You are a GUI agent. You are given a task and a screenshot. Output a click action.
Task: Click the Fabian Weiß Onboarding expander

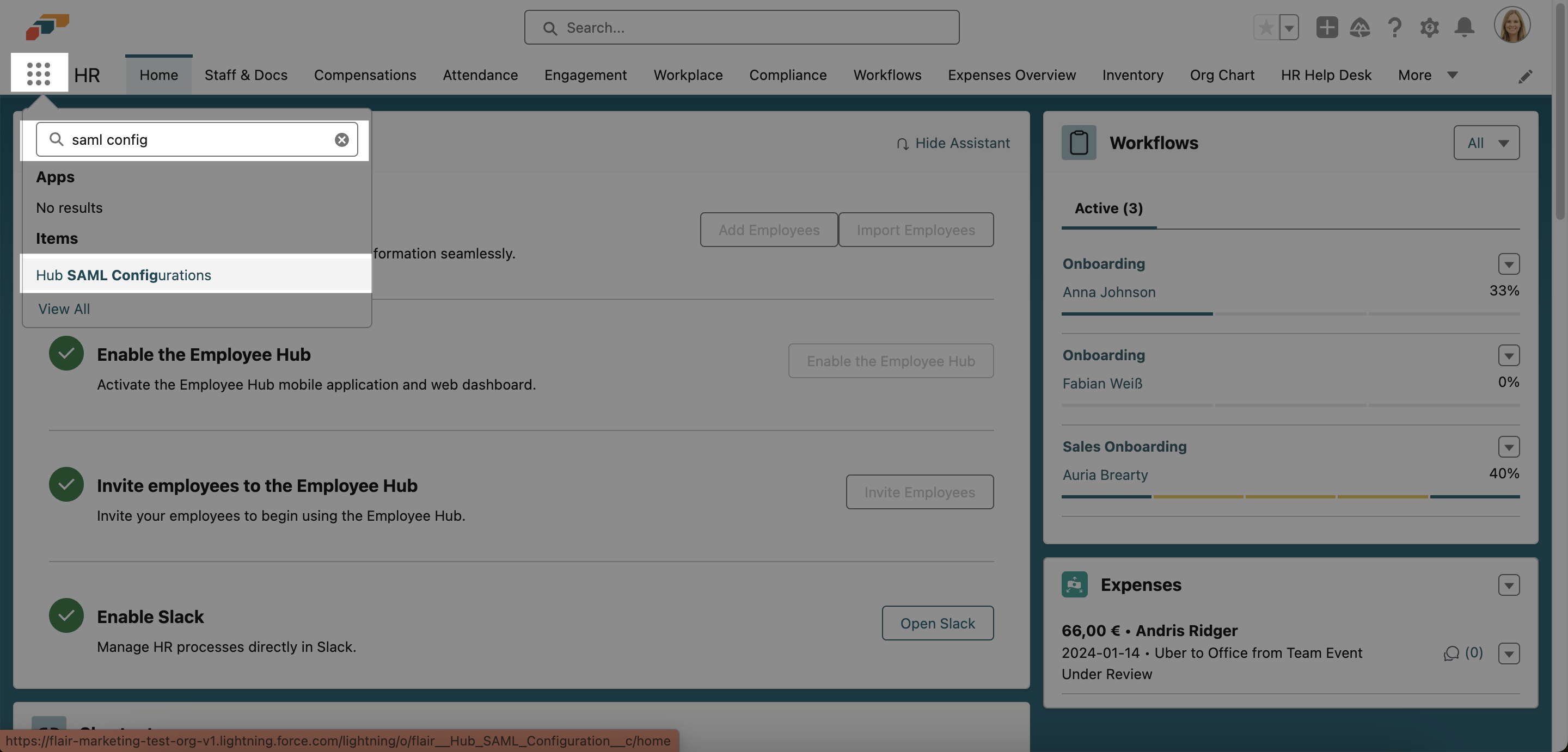coord(1509,355)
